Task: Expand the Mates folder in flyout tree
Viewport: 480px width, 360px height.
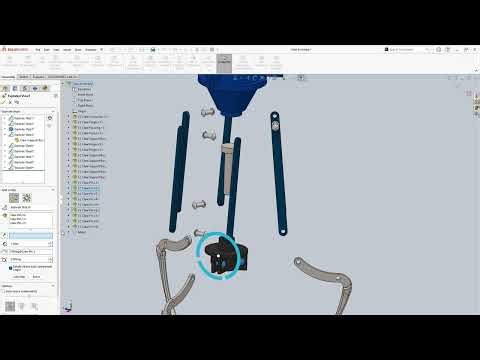Action: coord(69,232)
